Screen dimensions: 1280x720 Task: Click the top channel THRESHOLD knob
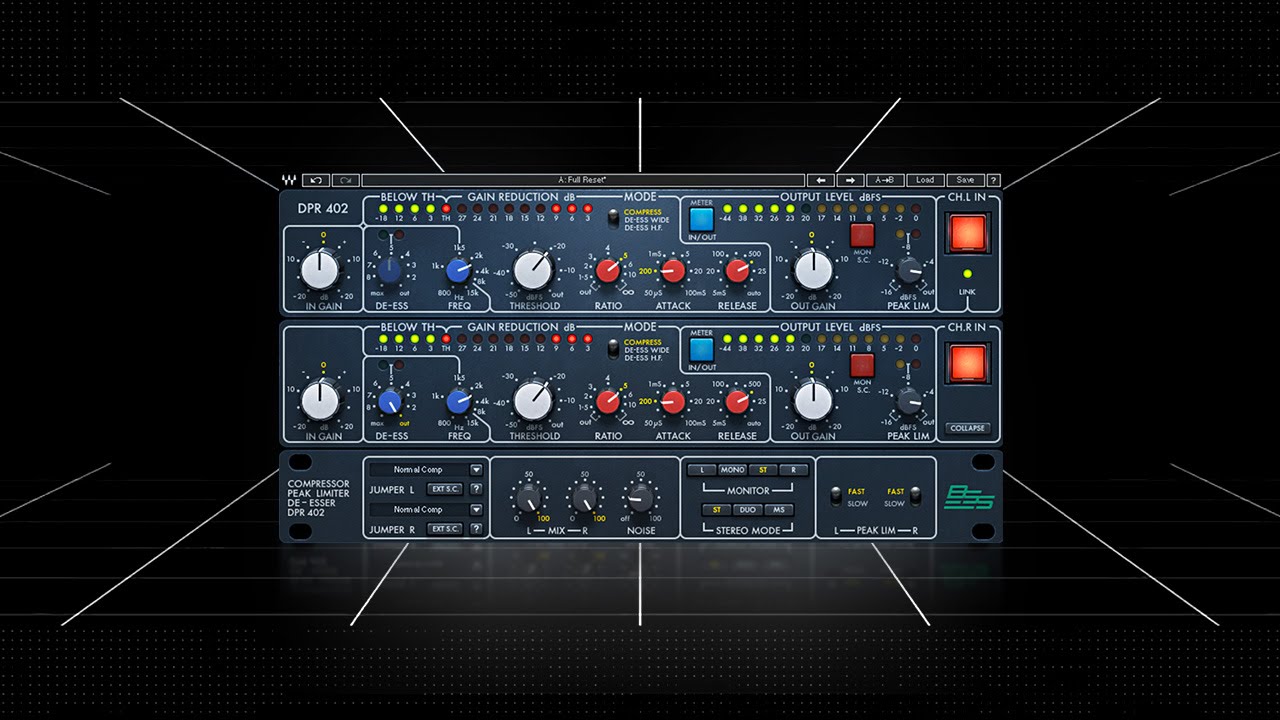533,270
